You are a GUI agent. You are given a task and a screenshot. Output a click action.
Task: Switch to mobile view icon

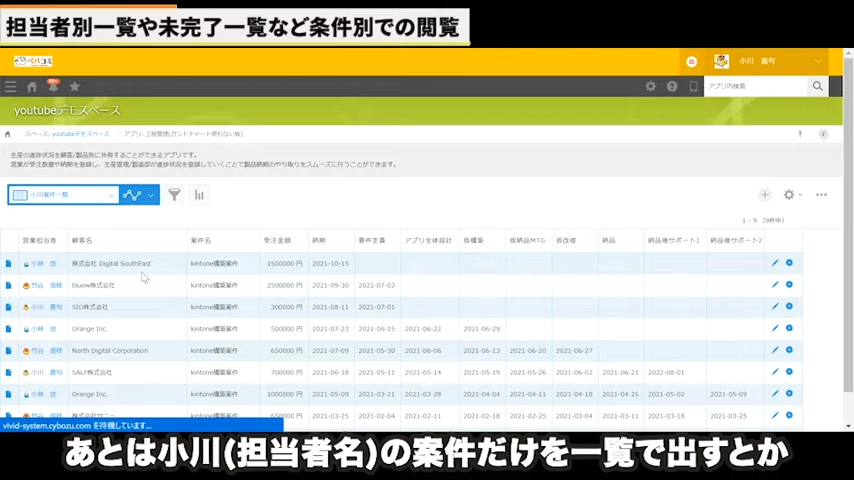tap(693, 86)
